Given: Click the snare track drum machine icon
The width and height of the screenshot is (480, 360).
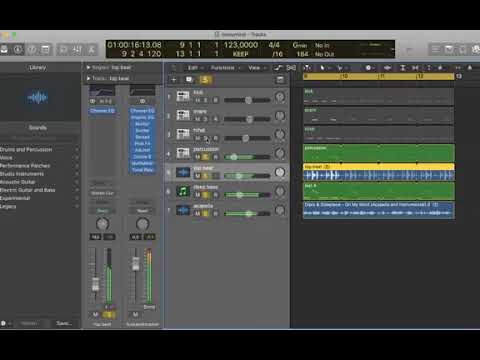Looking at the screenshot, I should [183, 115].
